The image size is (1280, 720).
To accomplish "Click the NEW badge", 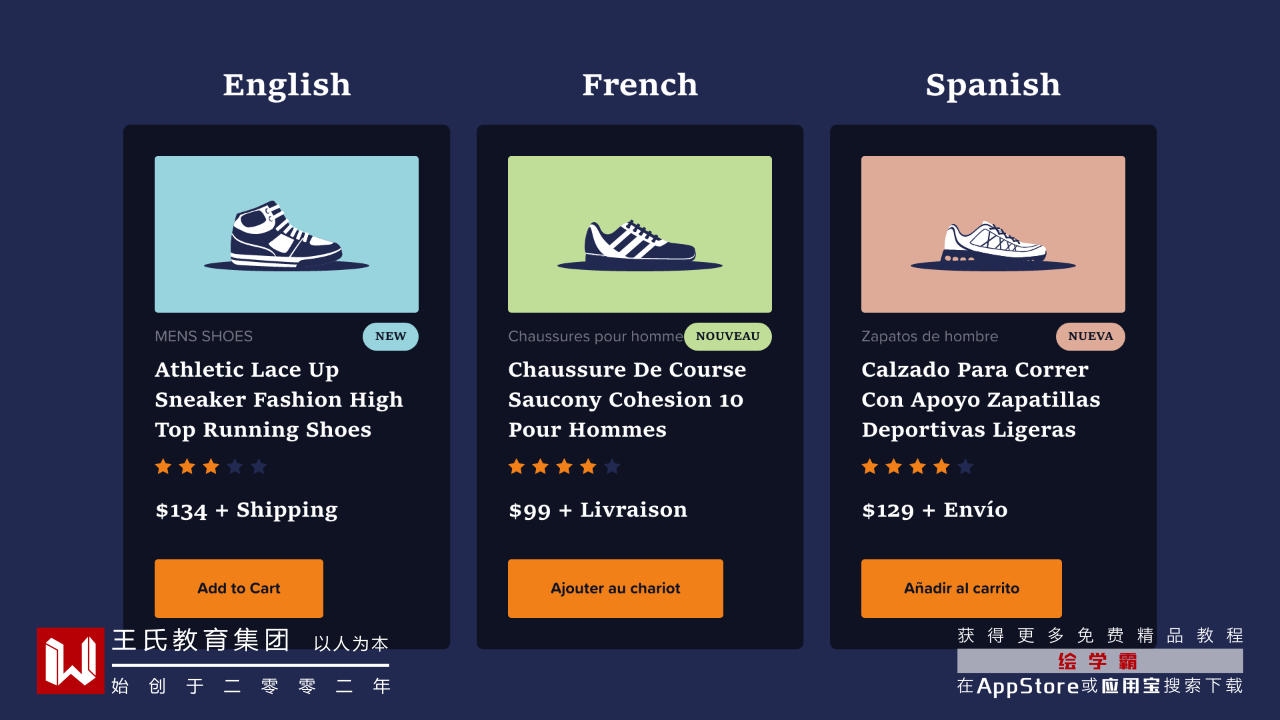I will (x=390, y=336).
